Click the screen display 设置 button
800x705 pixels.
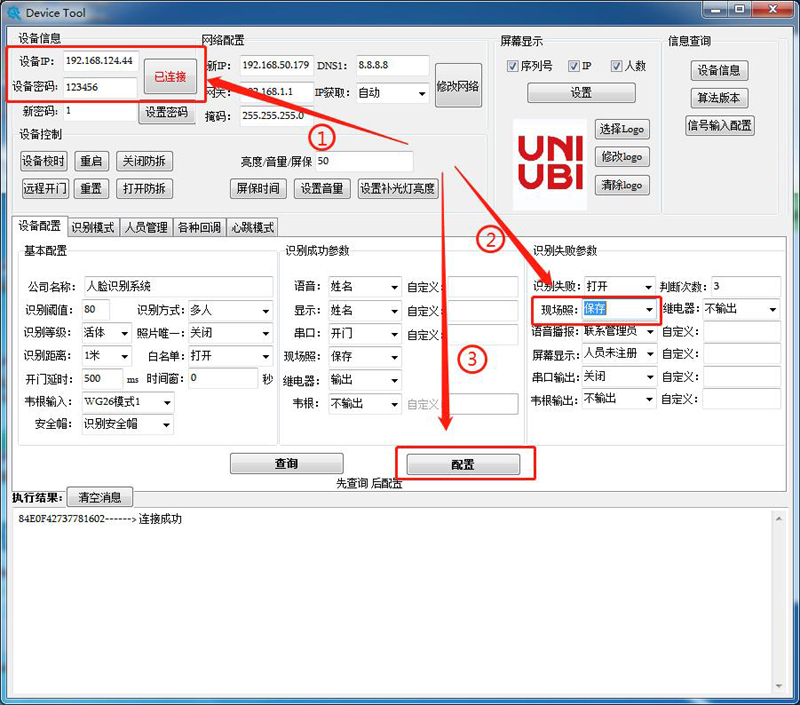coord(581,93)
